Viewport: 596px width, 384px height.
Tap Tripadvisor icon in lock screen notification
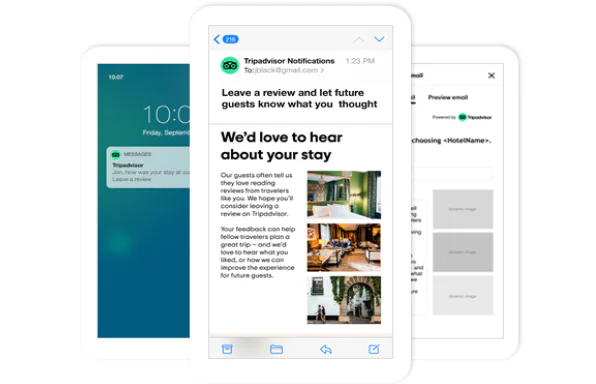coord(116,154)
